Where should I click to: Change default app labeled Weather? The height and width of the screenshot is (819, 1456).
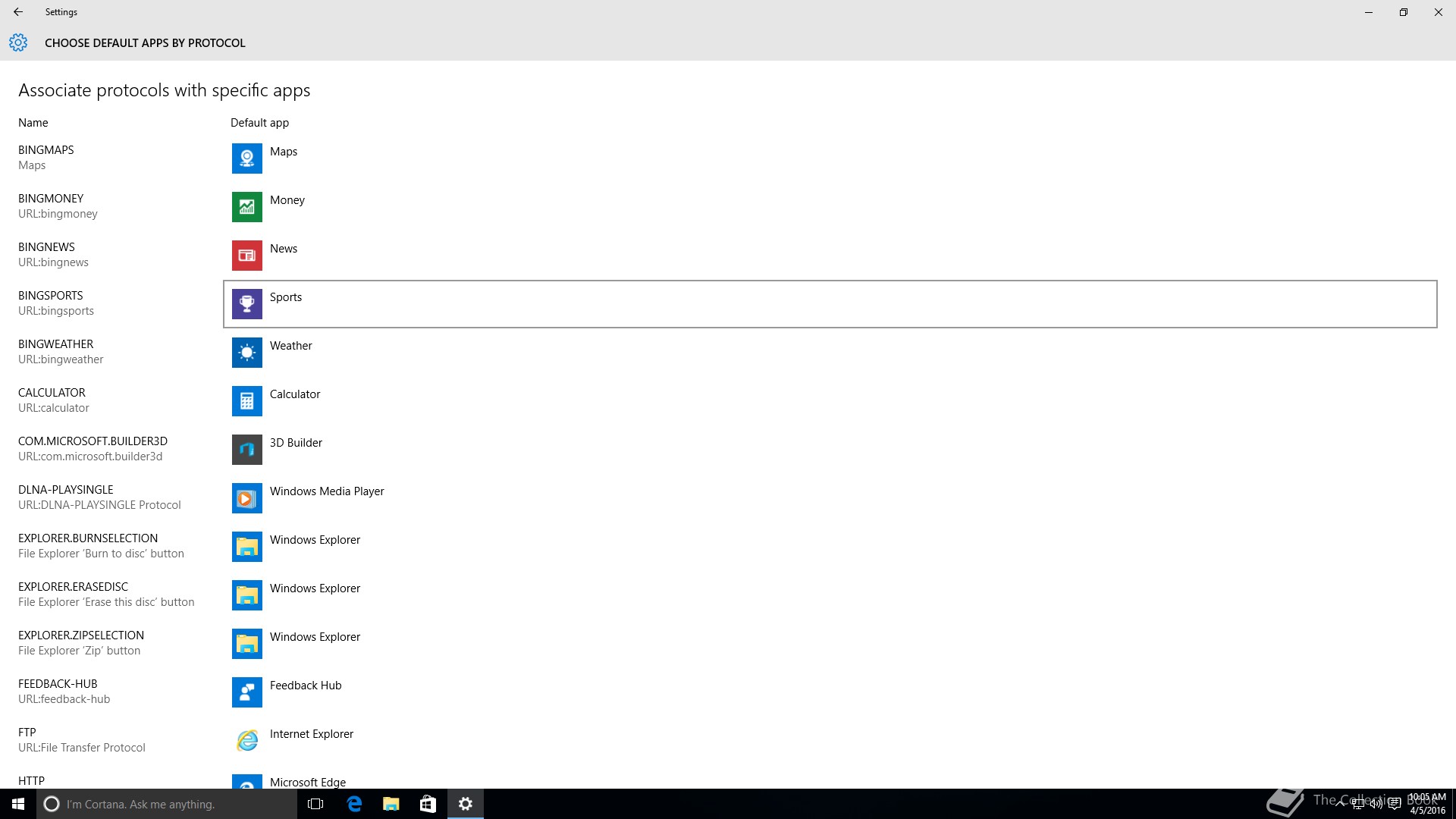point(291,346)
